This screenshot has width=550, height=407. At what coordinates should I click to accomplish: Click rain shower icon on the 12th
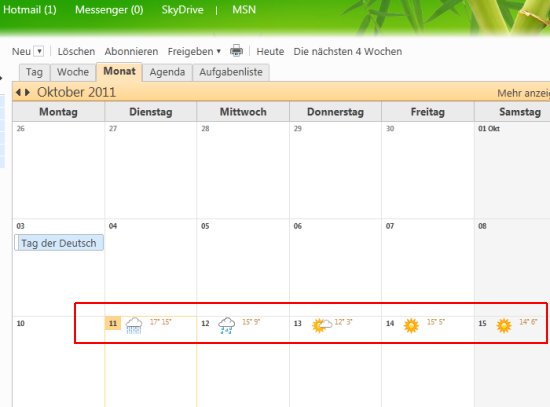(227, 326)
